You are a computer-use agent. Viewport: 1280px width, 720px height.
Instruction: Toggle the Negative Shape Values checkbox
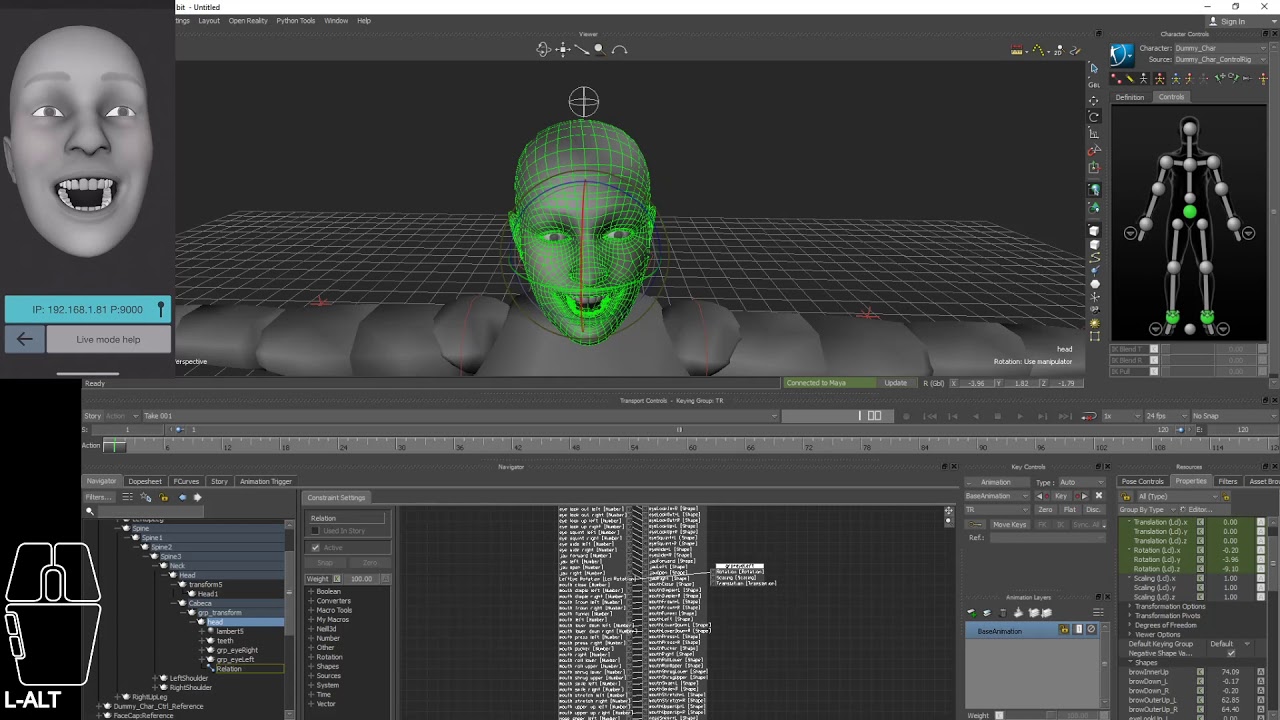(1231, 653)
